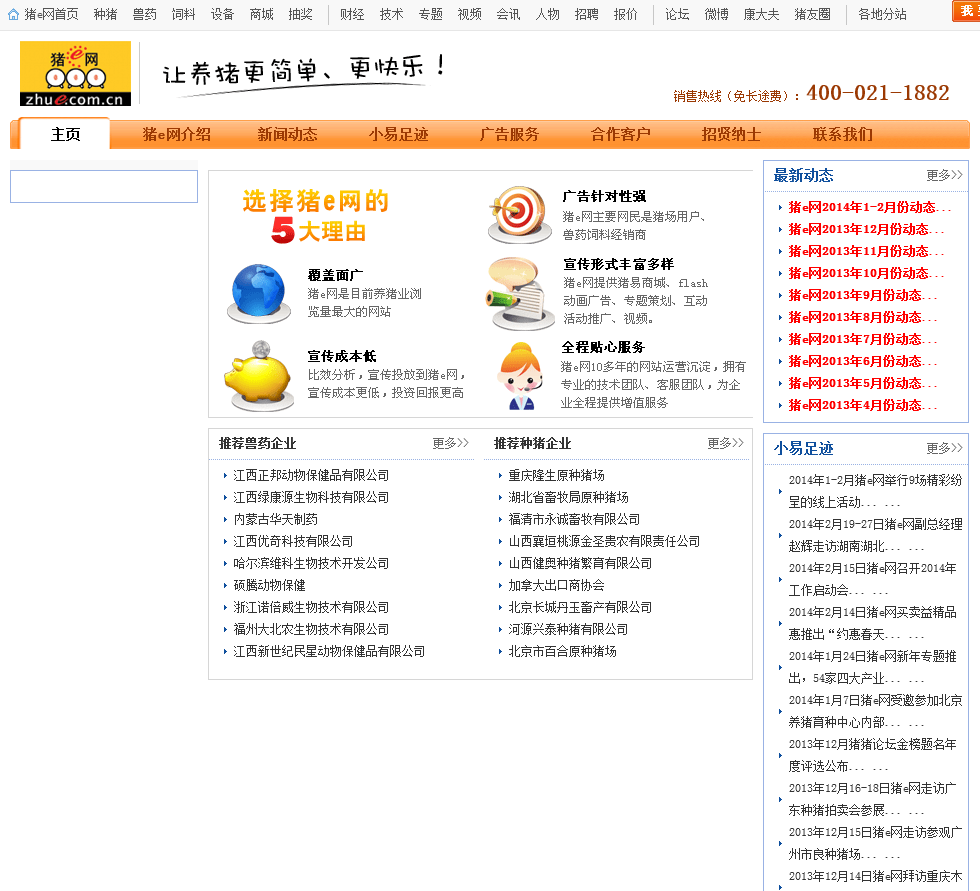Viewport: 980px width, 891px height.
Task: Switch to the 新闻动态 tab
Action: point(288,134)
